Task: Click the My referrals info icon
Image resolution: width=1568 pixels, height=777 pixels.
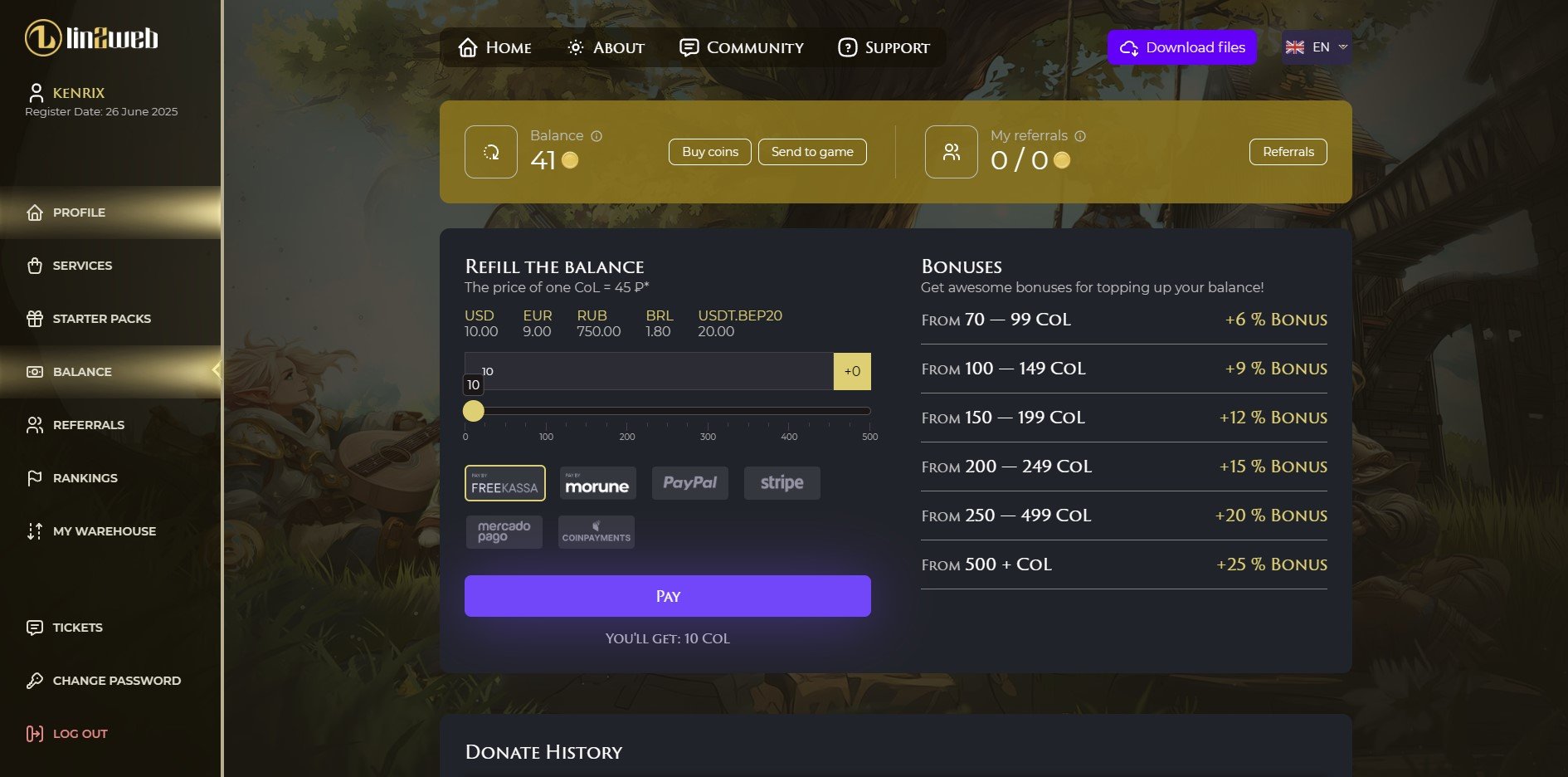Action: tap(1080, 136)
